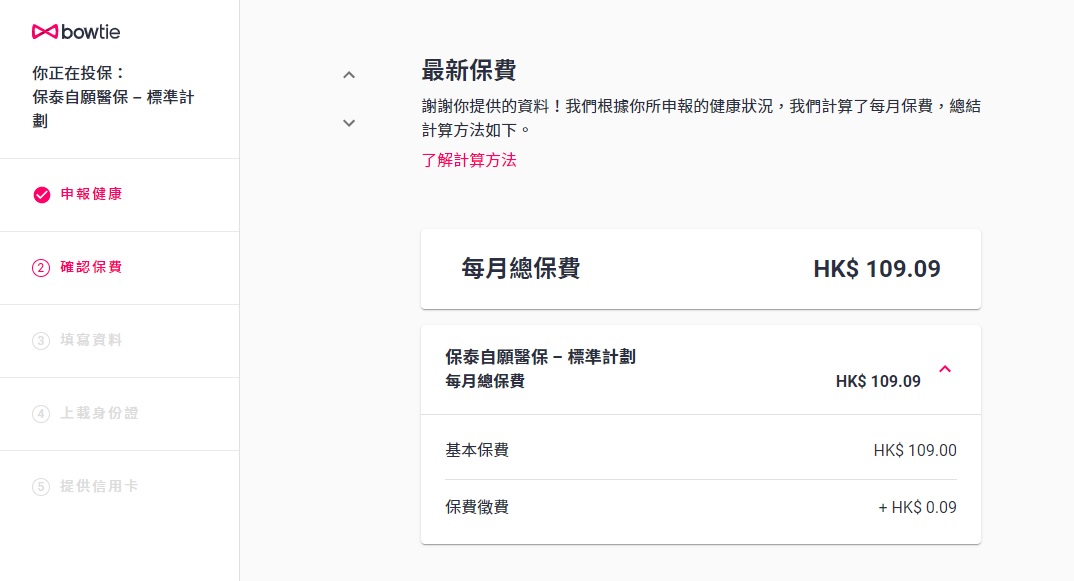Go to previous section with up chevron
Viewport: 1074px width, 581px height.
pyautogui.click(x=349, y=75)
